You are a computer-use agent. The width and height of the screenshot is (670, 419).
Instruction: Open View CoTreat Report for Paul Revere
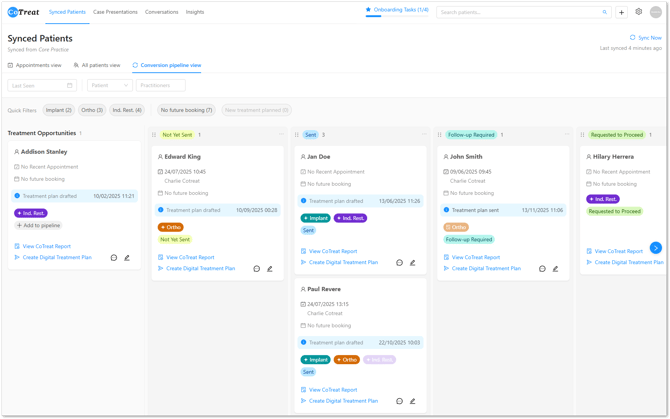tap(333, 390)
